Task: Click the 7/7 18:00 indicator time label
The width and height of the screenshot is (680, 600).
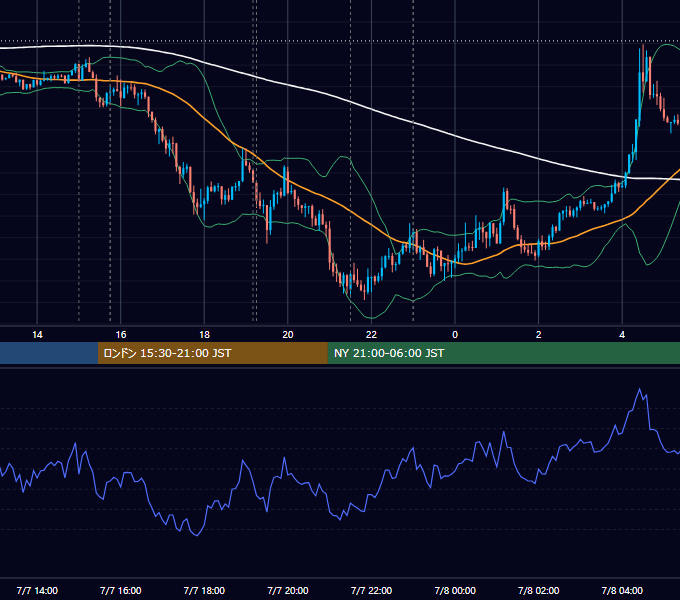Action: coord(204,590)
